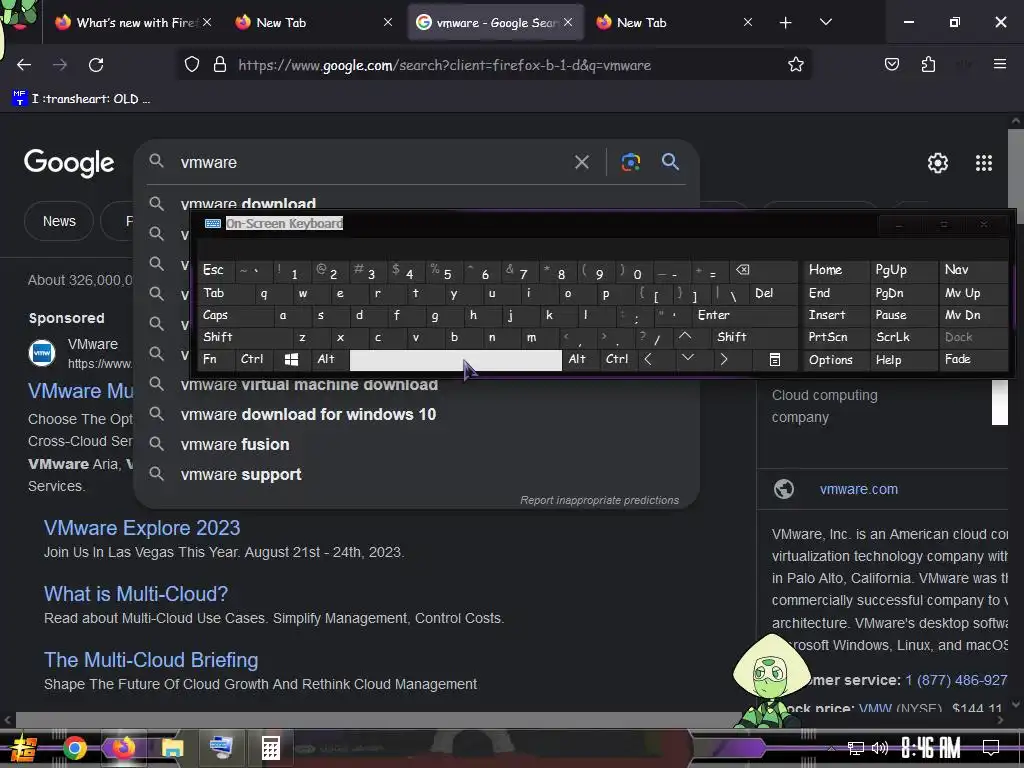Open File Explorer from the taskbar
The image size is (1024, 768).
(x=172, y=748)
